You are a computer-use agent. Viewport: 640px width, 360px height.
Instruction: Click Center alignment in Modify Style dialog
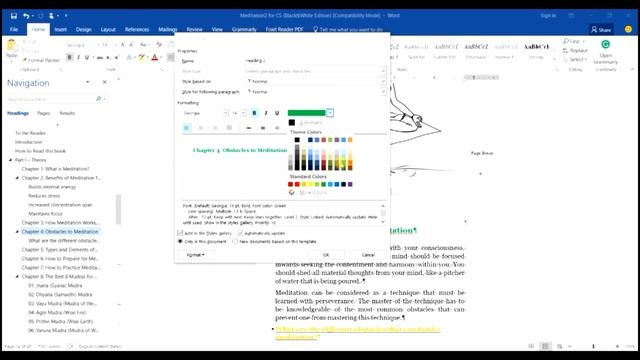pyautogui.click(x=200, y=128)
